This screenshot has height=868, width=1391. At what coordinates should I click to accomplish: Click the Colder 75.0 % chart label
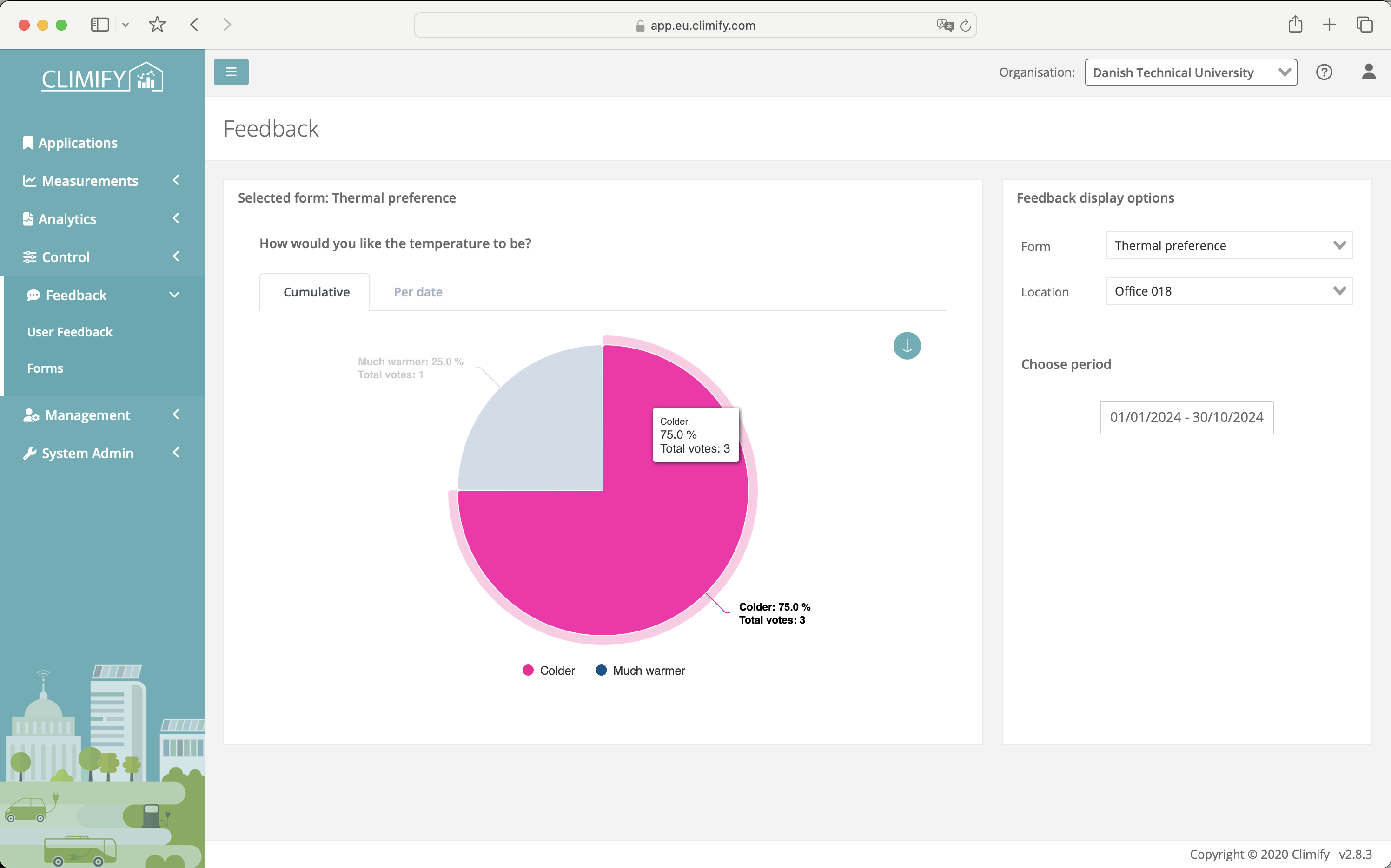(774, 613)
